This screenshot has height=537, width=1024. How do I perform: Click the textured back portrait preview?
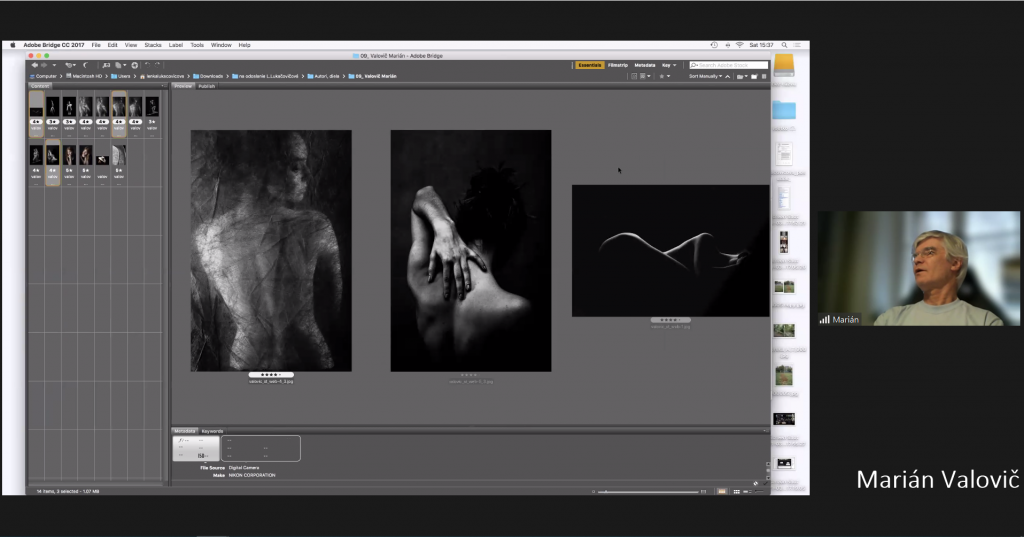coord(271,251)
